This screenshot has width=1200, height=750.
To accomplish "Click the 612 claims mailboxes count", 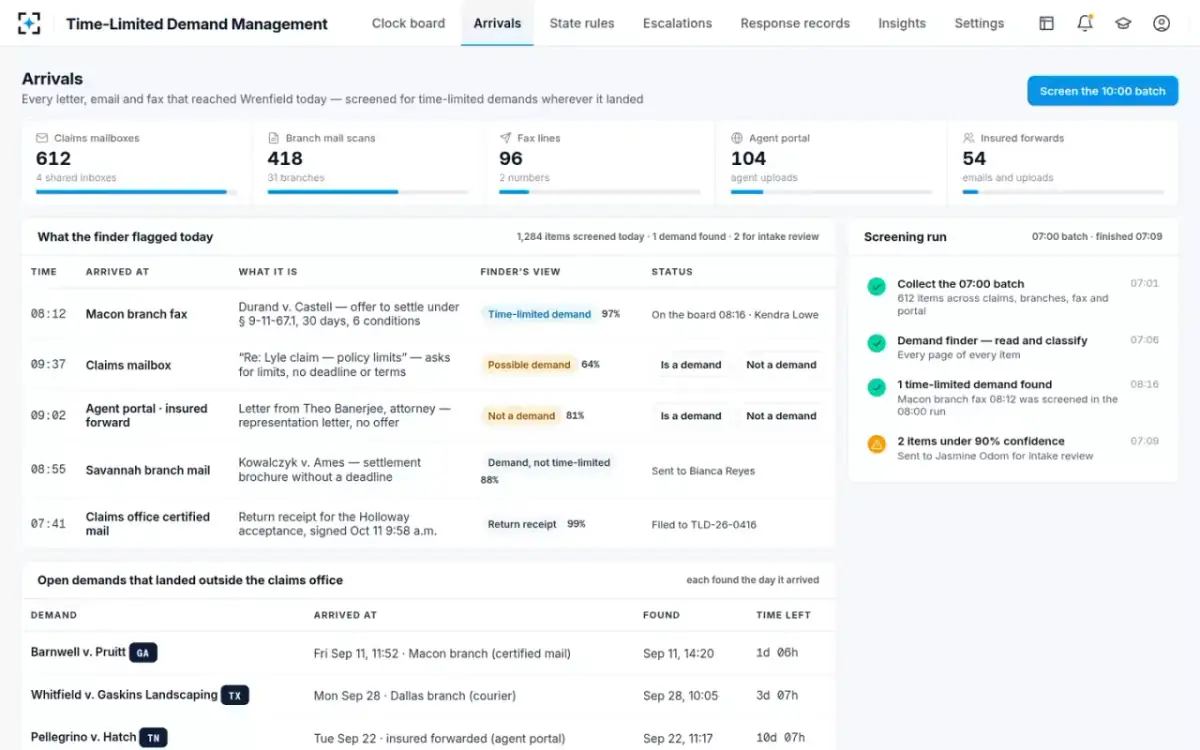I will [53, 159].
